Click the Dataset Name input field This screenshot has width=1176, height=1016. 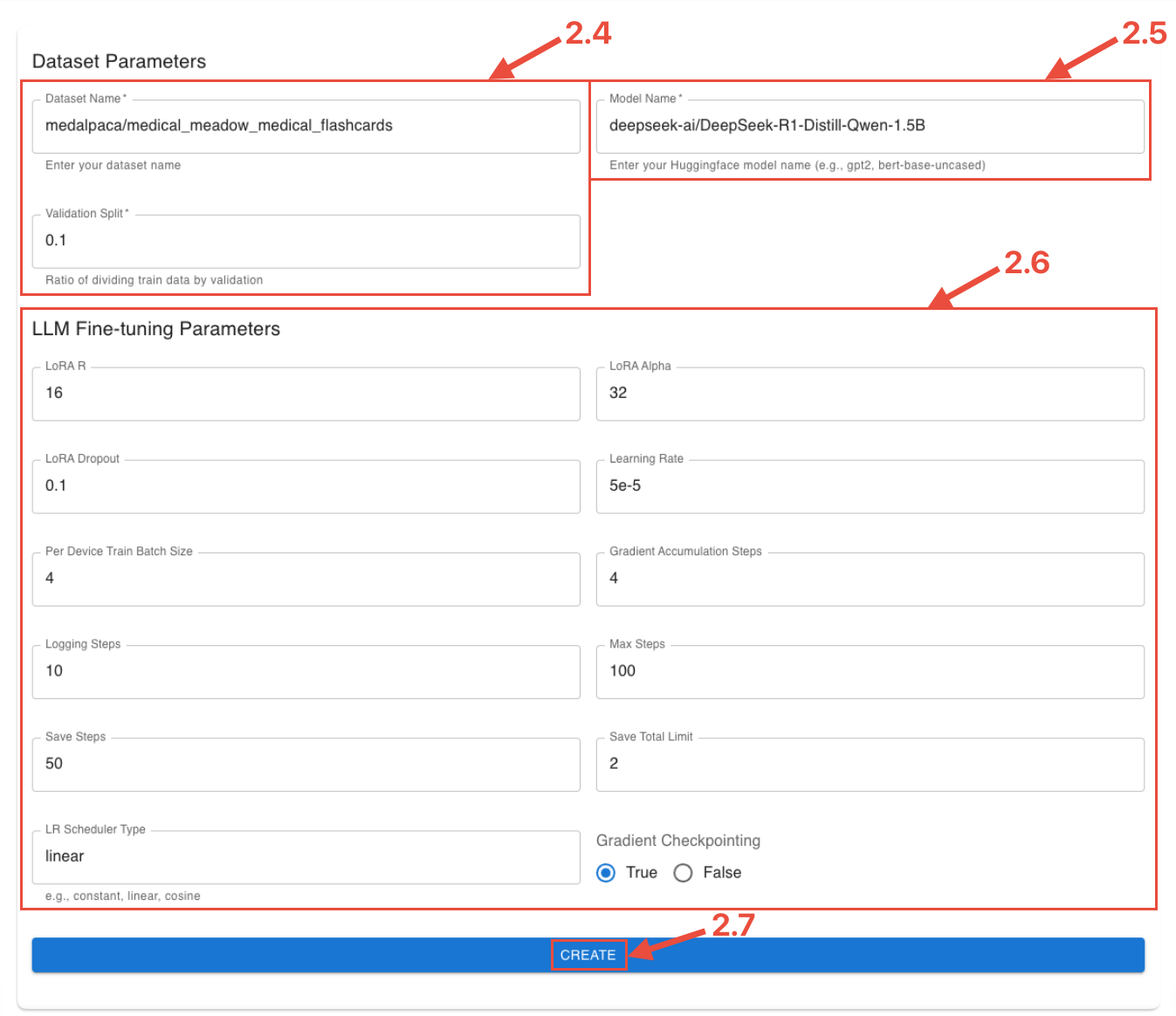306,126
